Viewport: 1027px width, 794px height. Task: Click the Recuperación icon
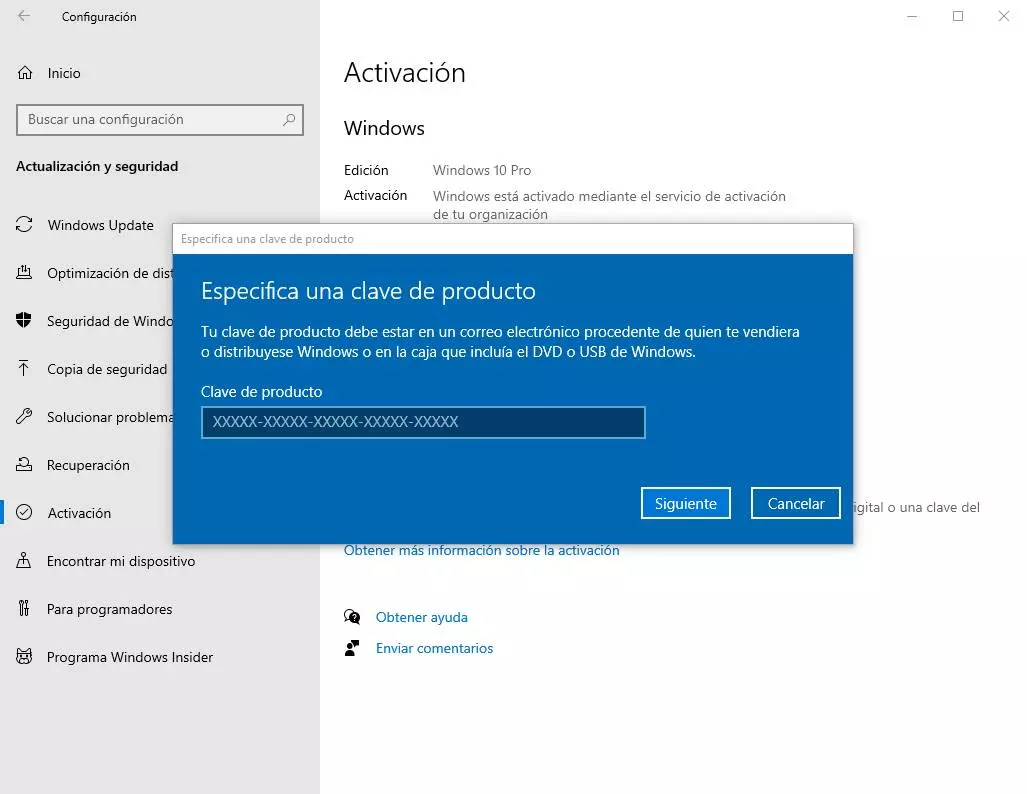[24, 464]
